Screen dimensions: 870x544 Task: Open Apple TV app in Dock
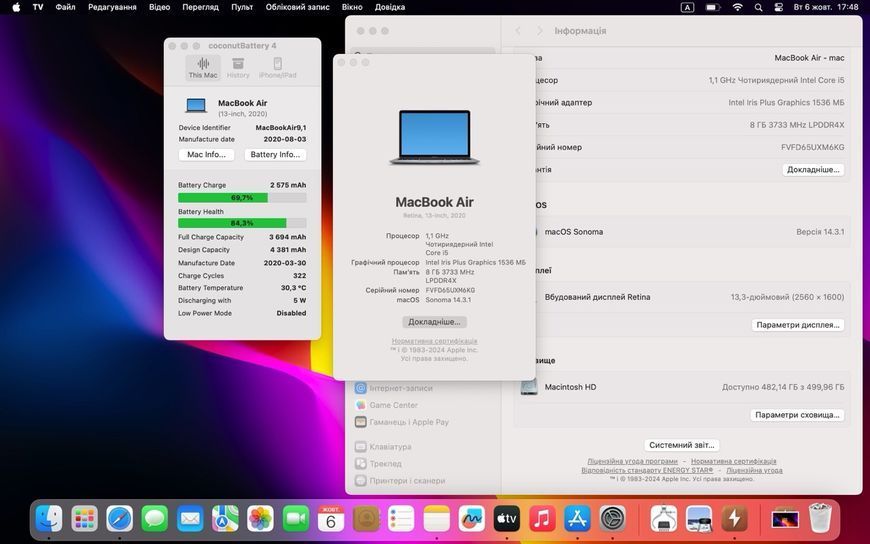(507, 519)
